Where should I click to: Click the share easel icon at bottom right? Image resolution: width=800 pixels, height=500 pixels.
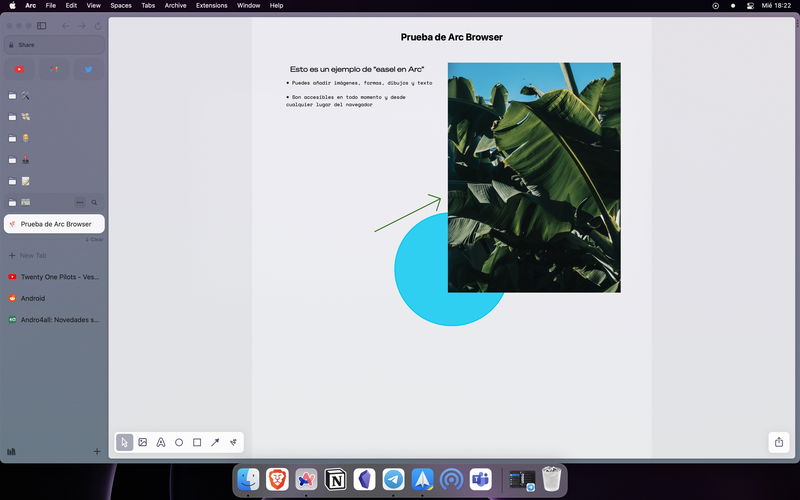click(x=779, y=442)
